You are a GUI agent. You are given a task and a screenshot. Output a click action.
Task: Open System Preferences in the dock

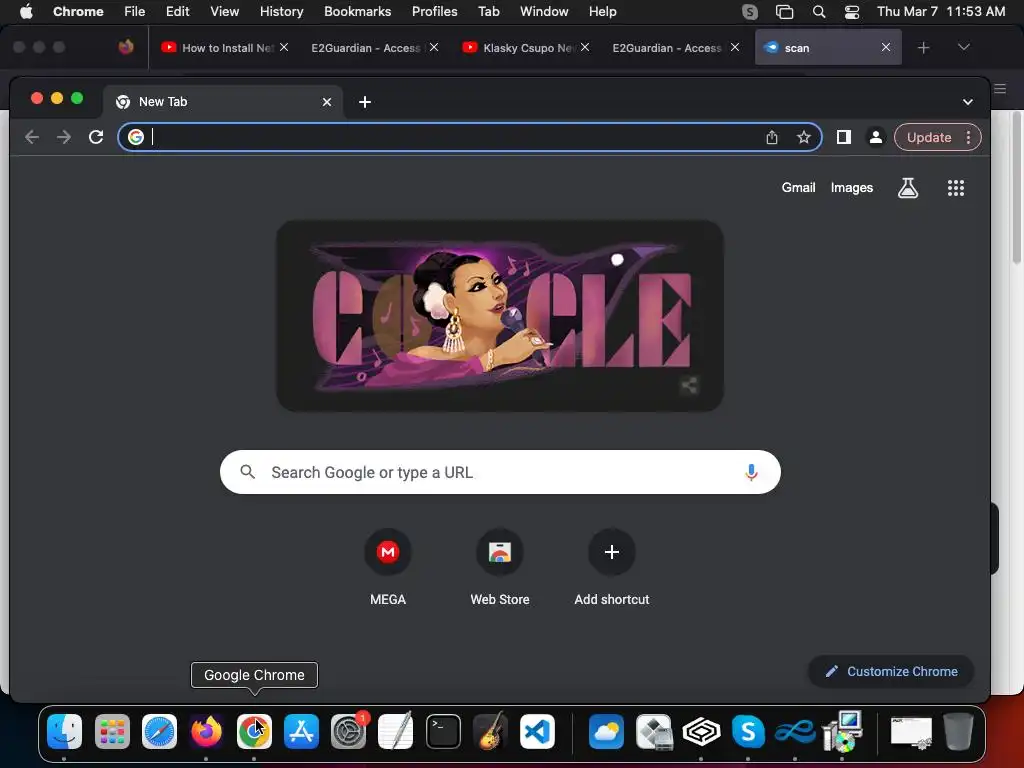point(349,731)
